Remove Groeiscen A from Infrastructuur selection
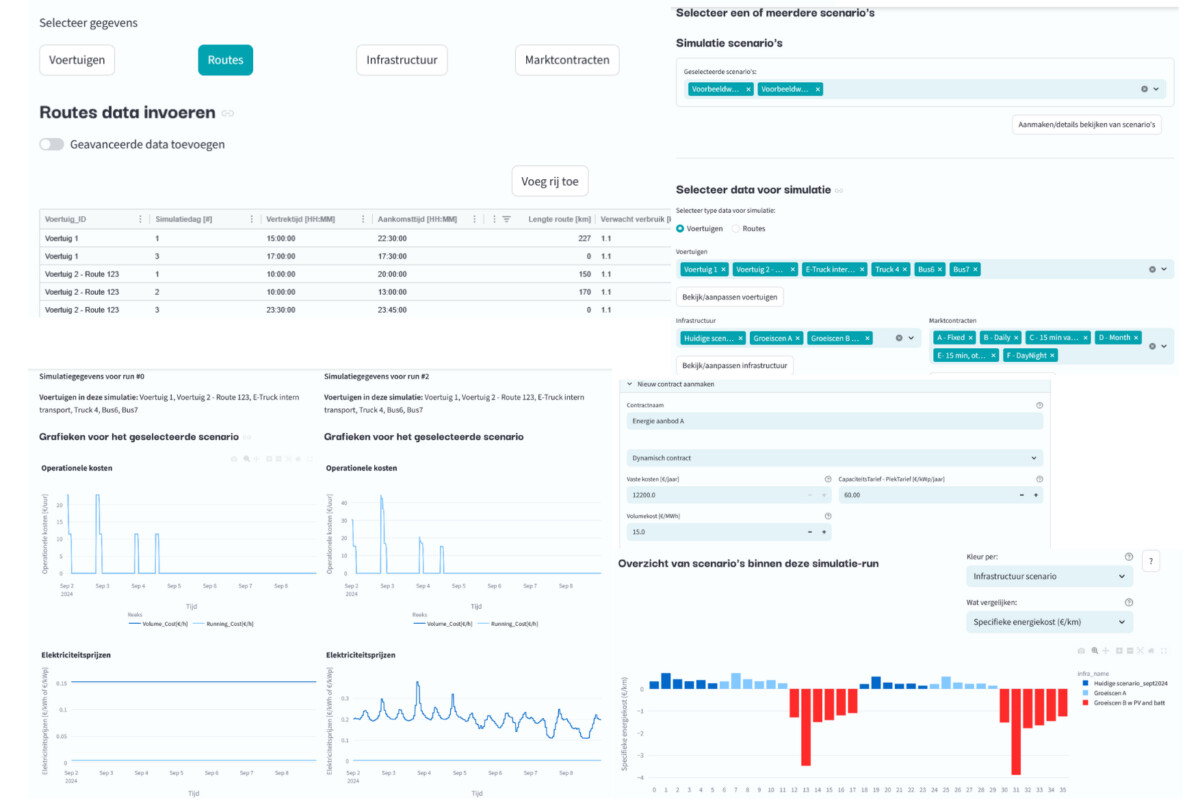1200x801 pixels. tap(798, 338)
